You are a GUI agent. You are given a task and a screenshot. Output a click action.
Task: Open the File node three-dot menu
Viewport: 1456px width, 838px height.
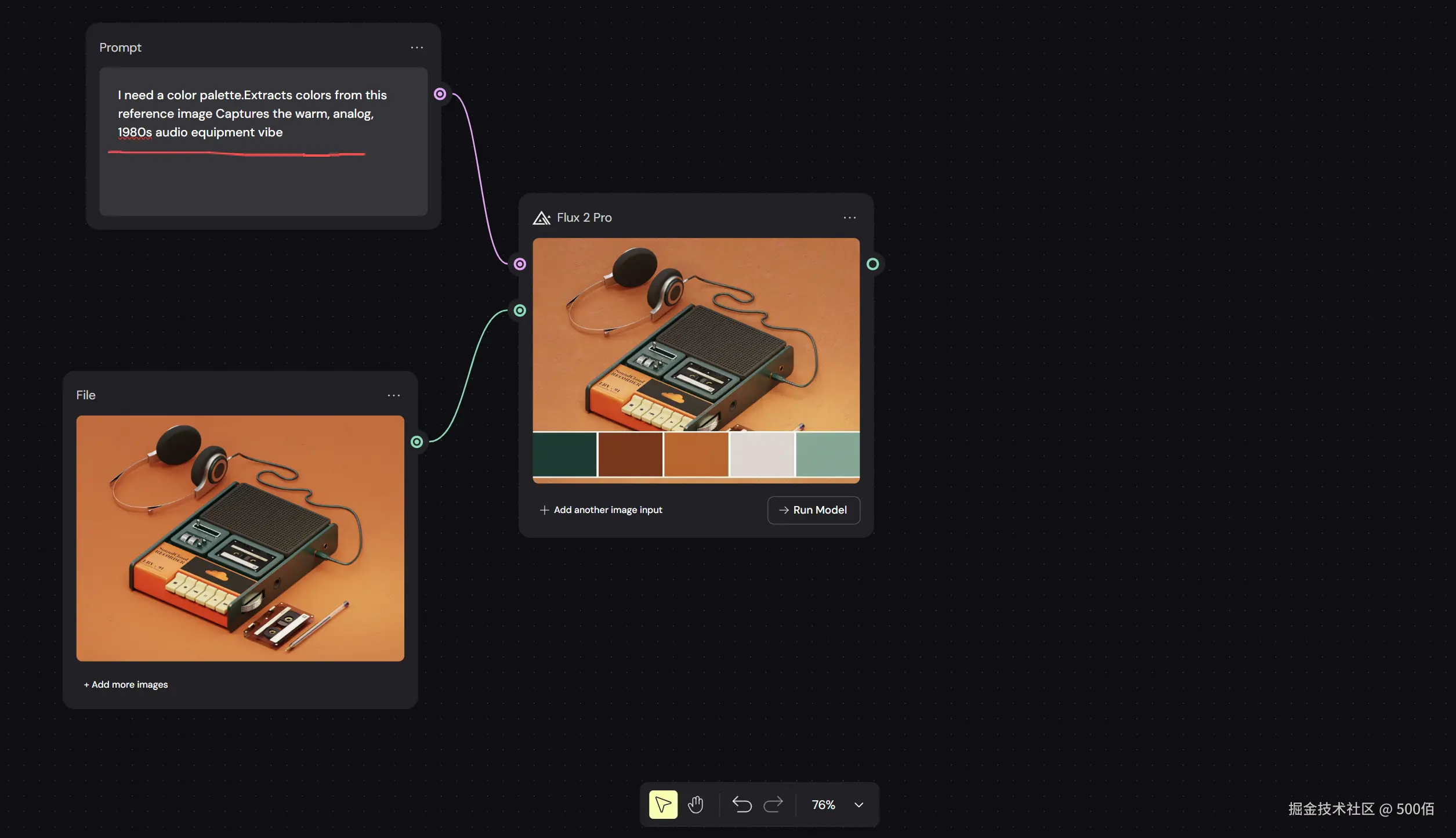(x=393, y=395)
